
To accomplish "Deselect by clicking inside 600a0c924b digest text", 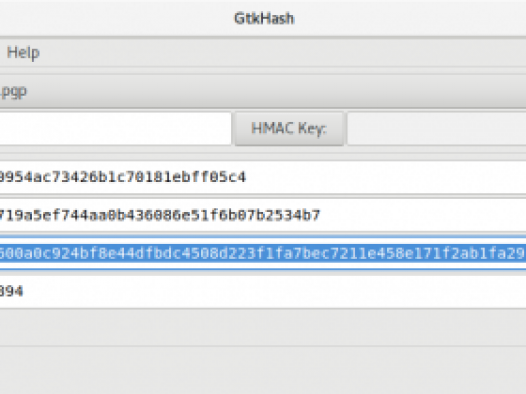I will pyautogui.click(x=263, y=253).
